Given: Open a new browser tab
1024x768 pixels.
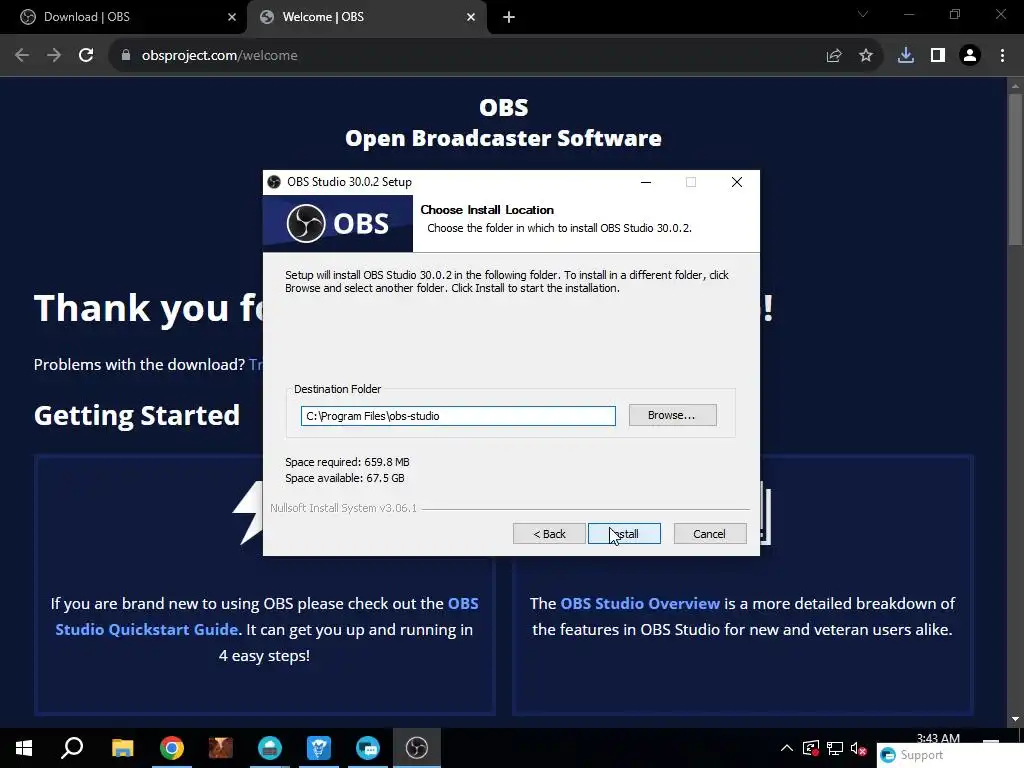Looking at the screenshot, I should [x=509, y=17].
